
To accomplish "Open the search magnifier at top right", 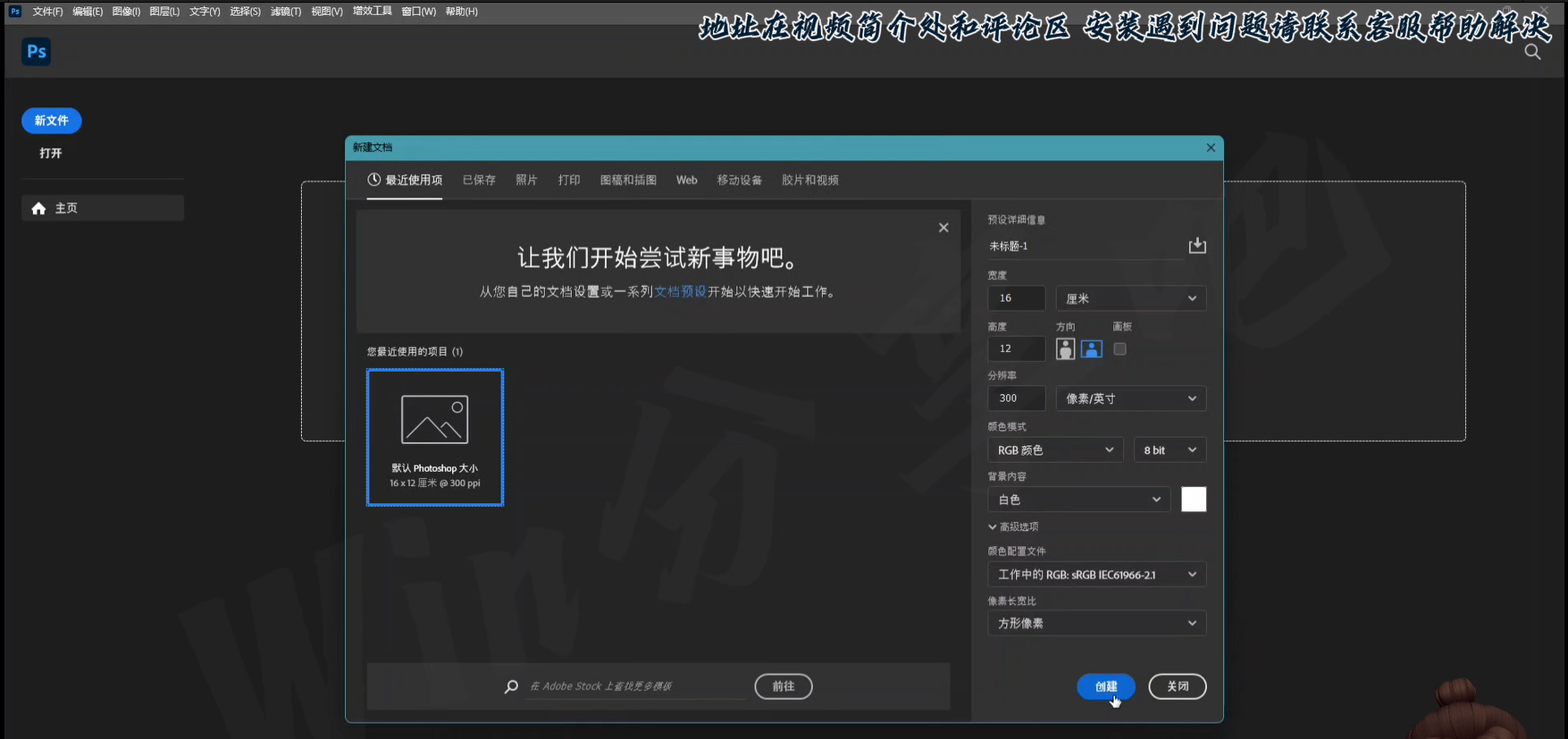I will point(1532,52).
